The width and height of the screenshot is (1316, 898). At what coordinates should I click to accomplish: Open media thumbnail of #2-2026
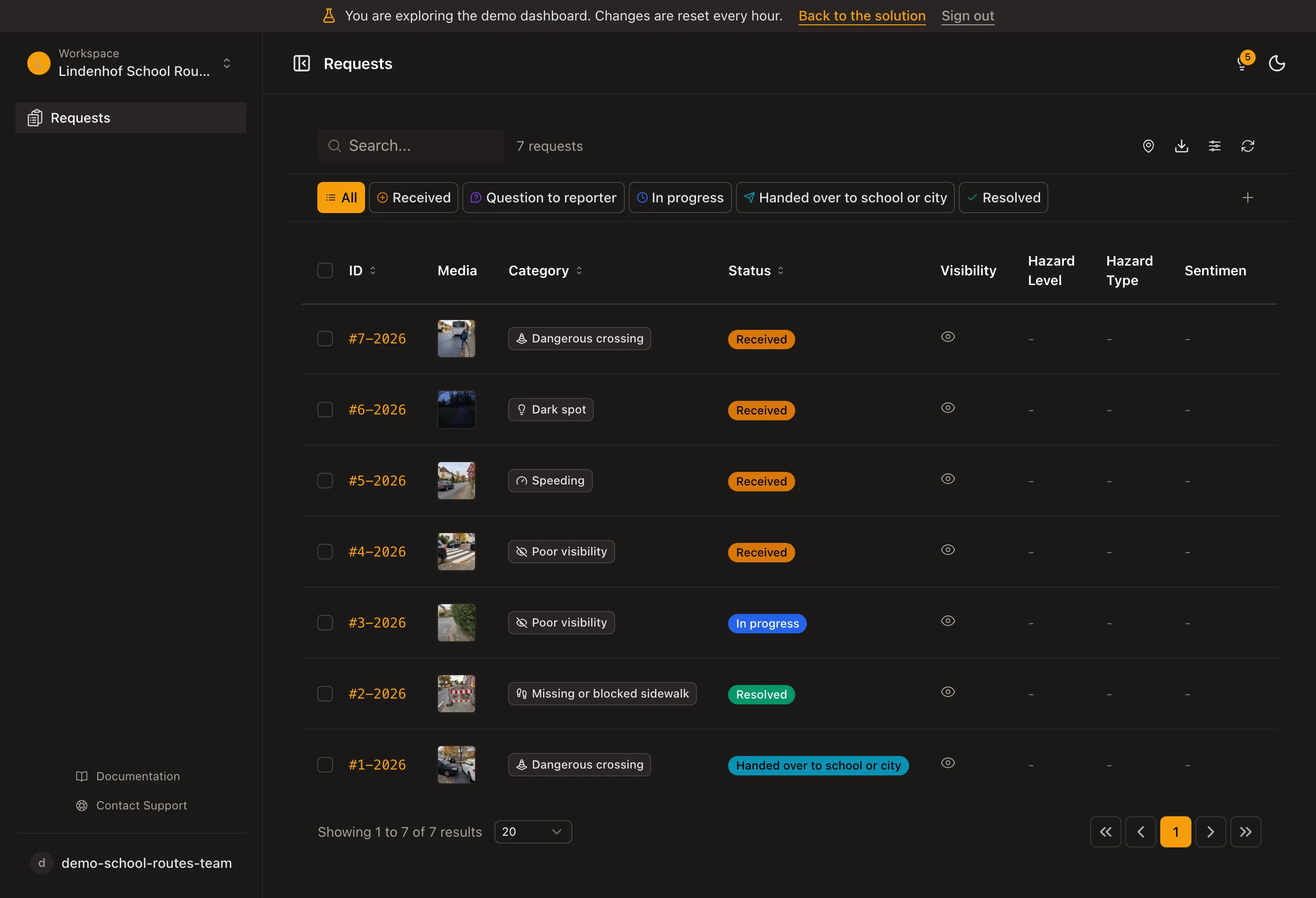coord(456,693)
